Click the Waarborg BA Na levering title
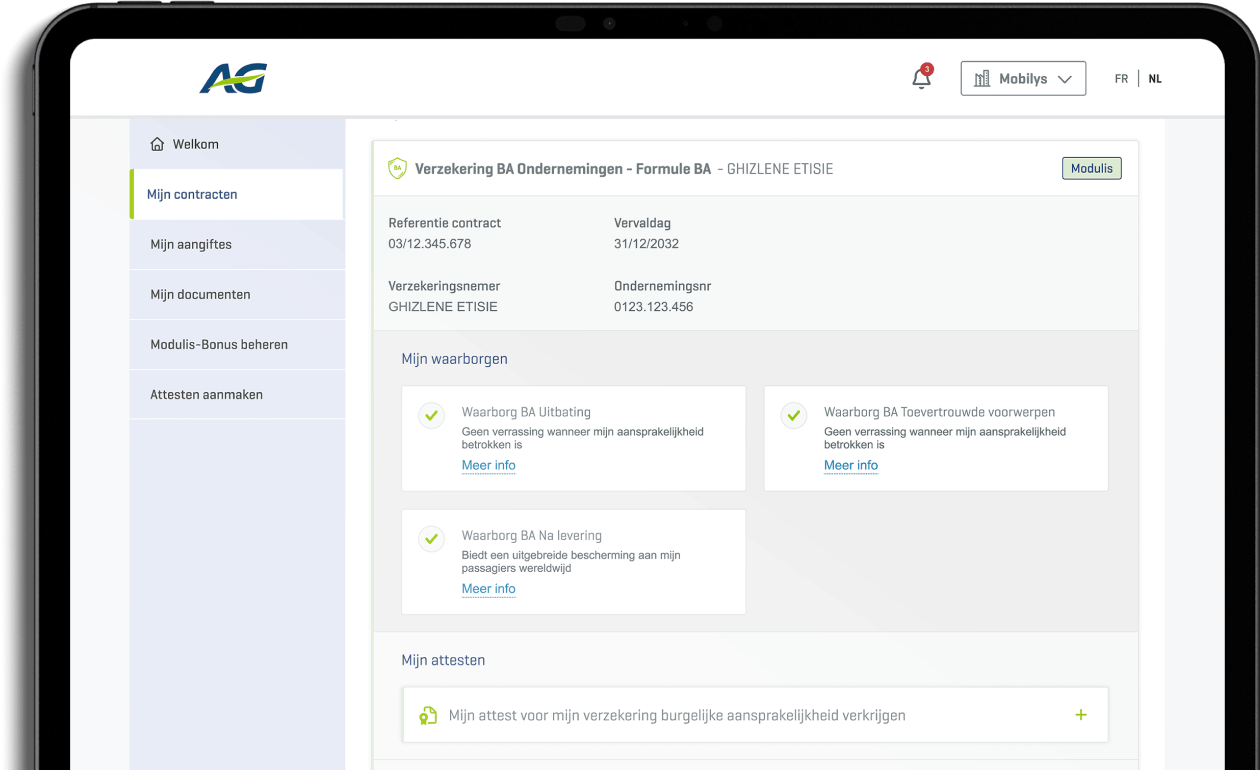 532,536
